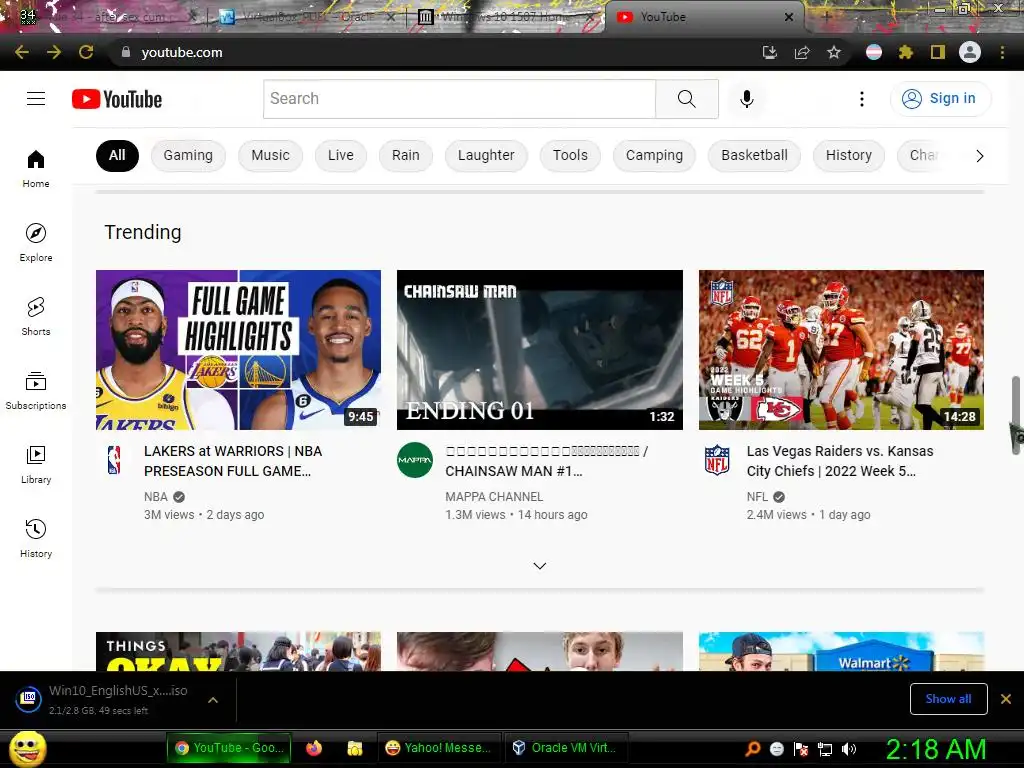This screenshot has width=1024, height=768.
Task: Select the Camping filter chip
Action: (x=654, y=155)
